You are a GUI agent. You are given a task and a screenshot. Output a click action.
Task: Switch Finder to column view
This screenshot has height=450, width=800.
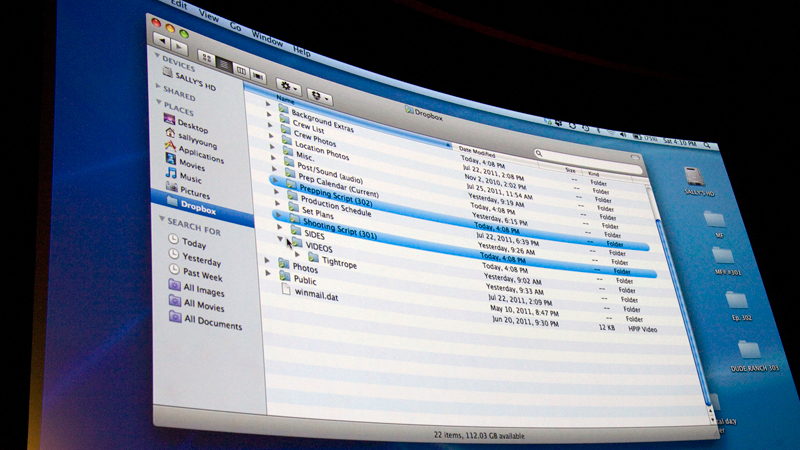click(x=241, y=70)
